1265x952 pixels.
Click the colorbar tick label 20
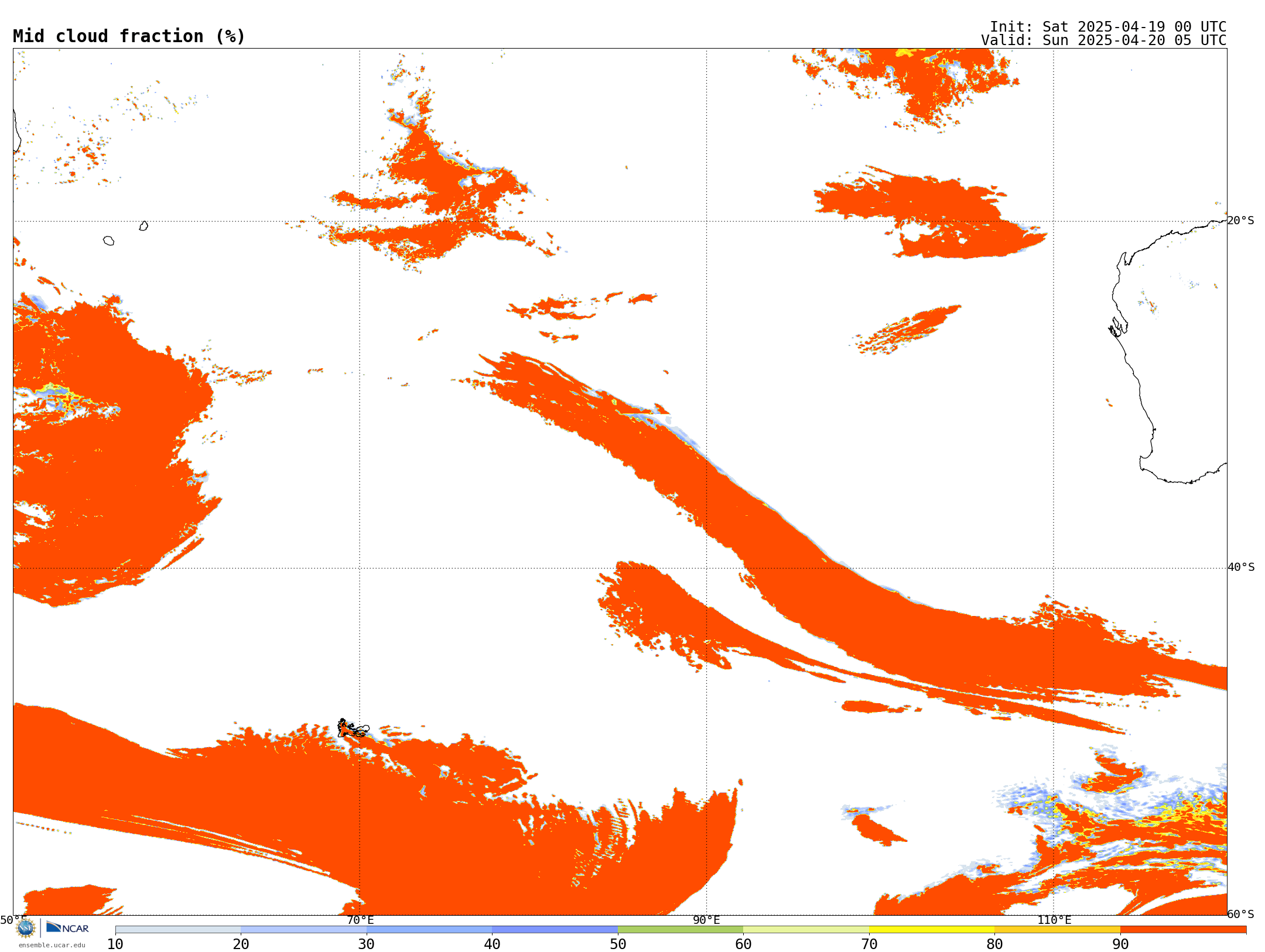point(241,944)
